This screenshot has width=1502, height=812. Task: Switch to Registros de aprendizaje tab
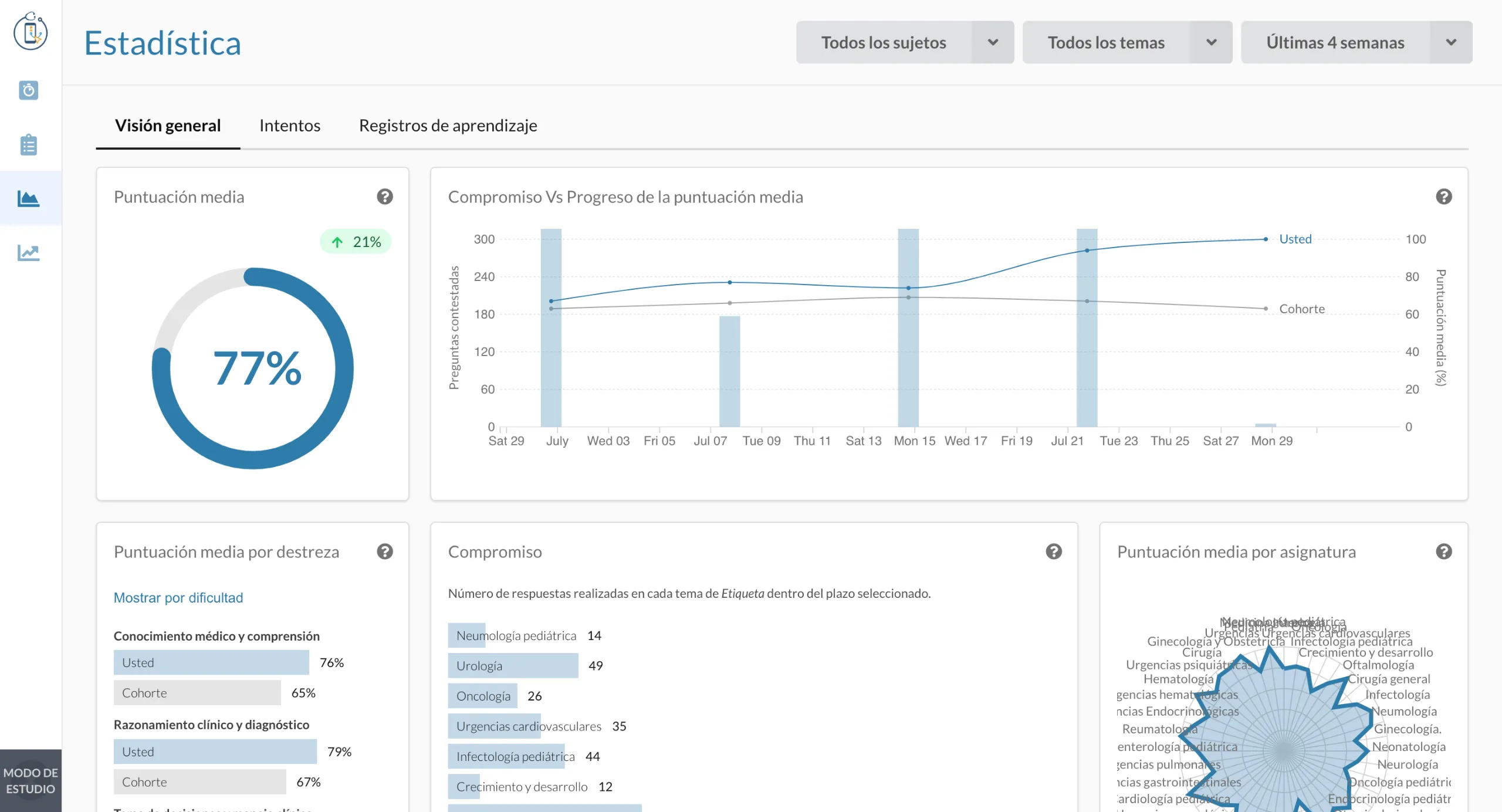click(448, 126)
